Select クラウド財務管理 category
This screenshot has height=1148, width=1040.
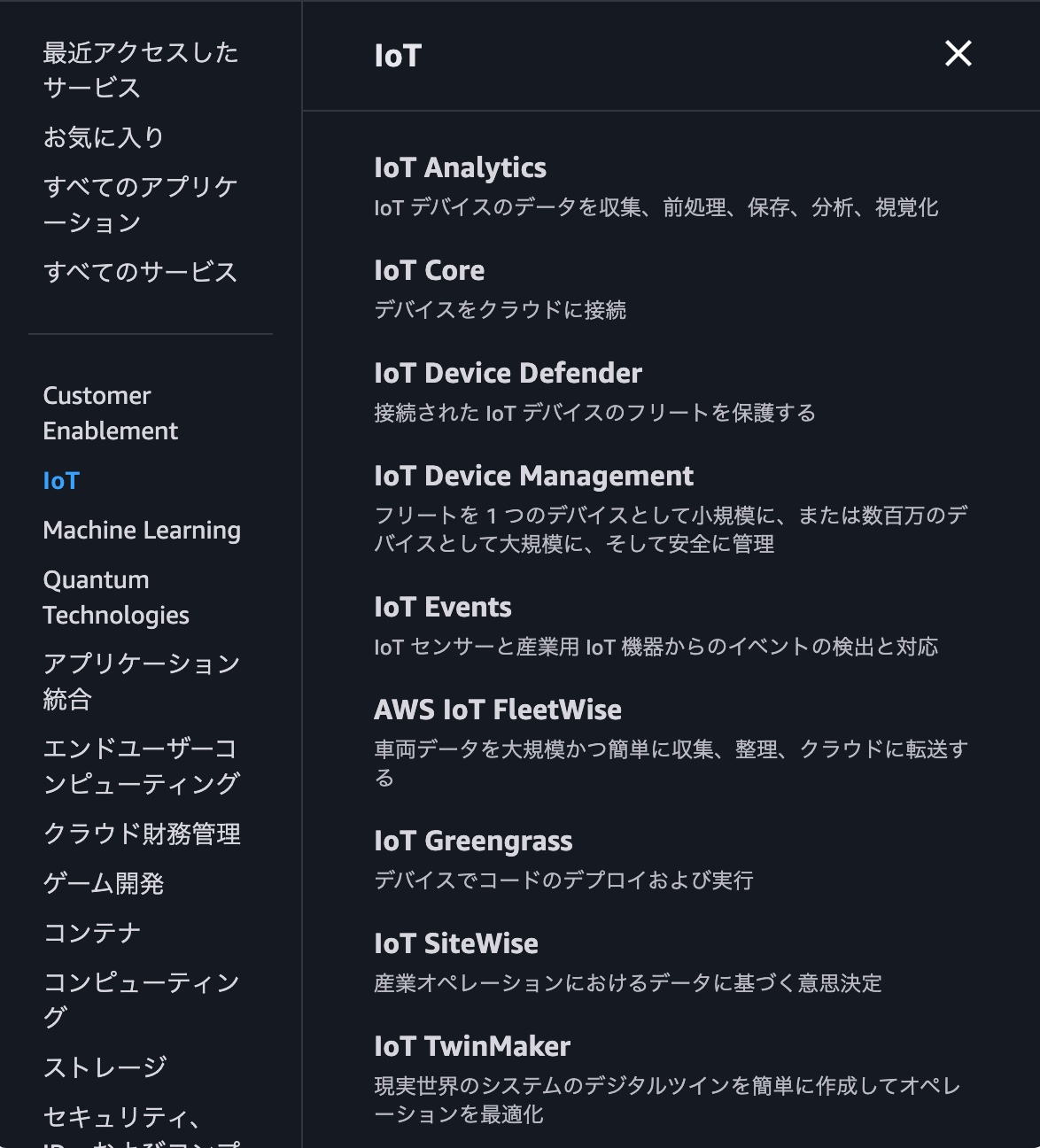tap(142, 834)
